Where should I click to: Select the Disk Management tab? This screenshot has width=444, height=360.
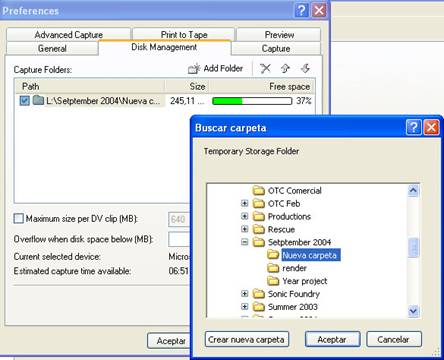point(164,47)
